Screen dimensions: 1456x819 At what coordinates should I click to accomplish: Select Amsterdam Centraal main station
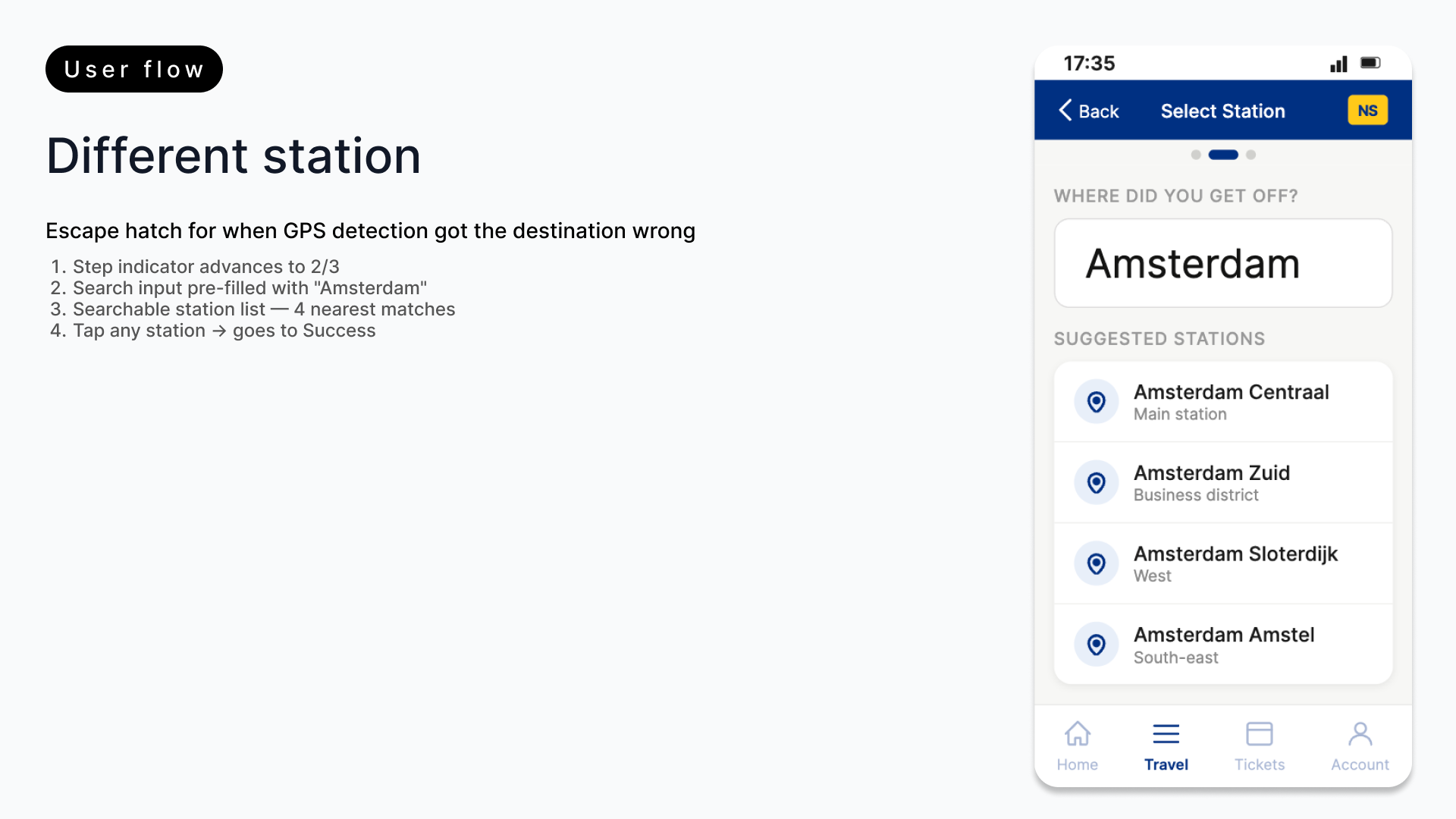[1223, 402]
